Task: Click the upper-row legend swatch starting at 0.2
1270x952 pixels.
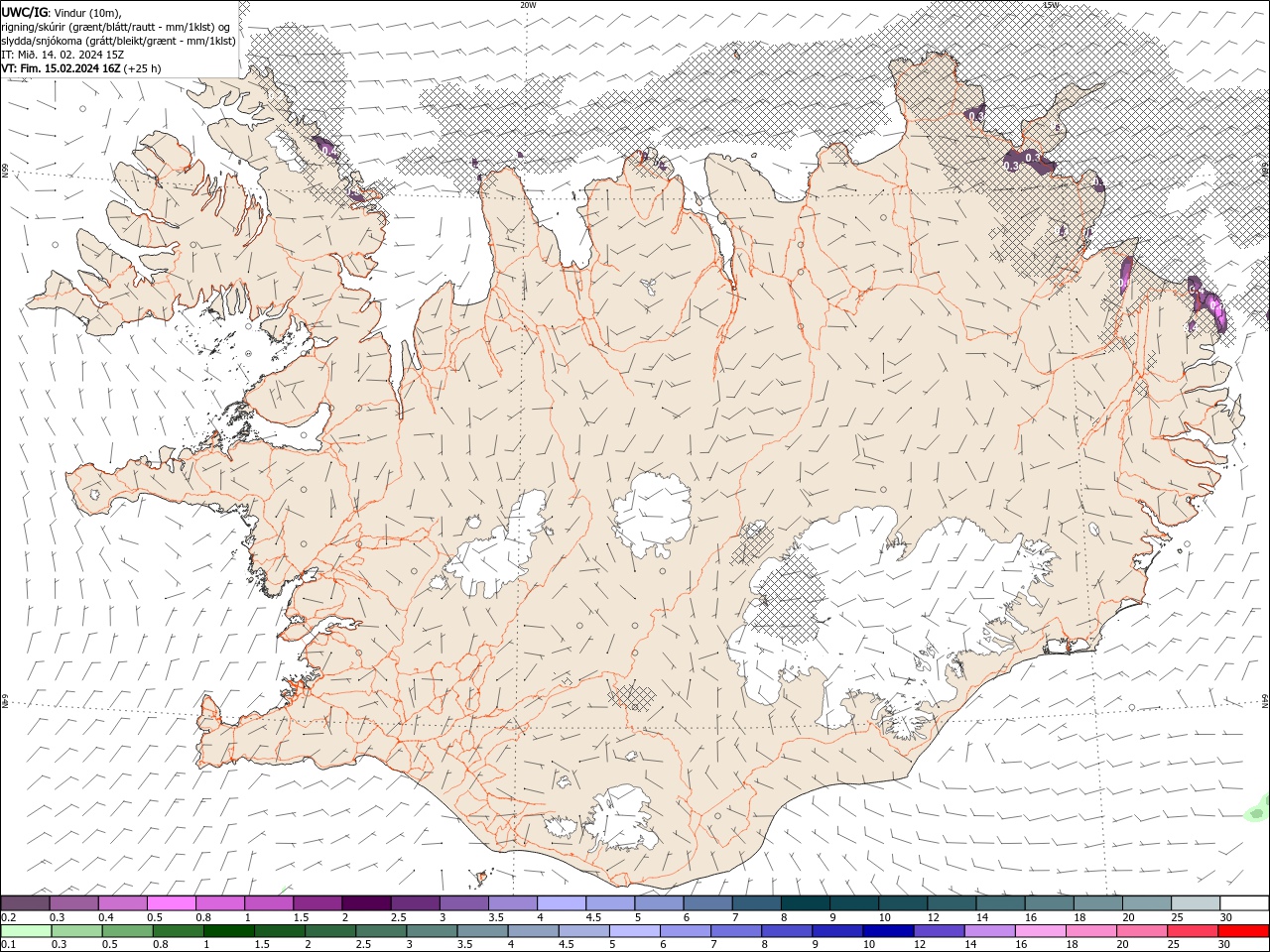Action: click(26, 902)
